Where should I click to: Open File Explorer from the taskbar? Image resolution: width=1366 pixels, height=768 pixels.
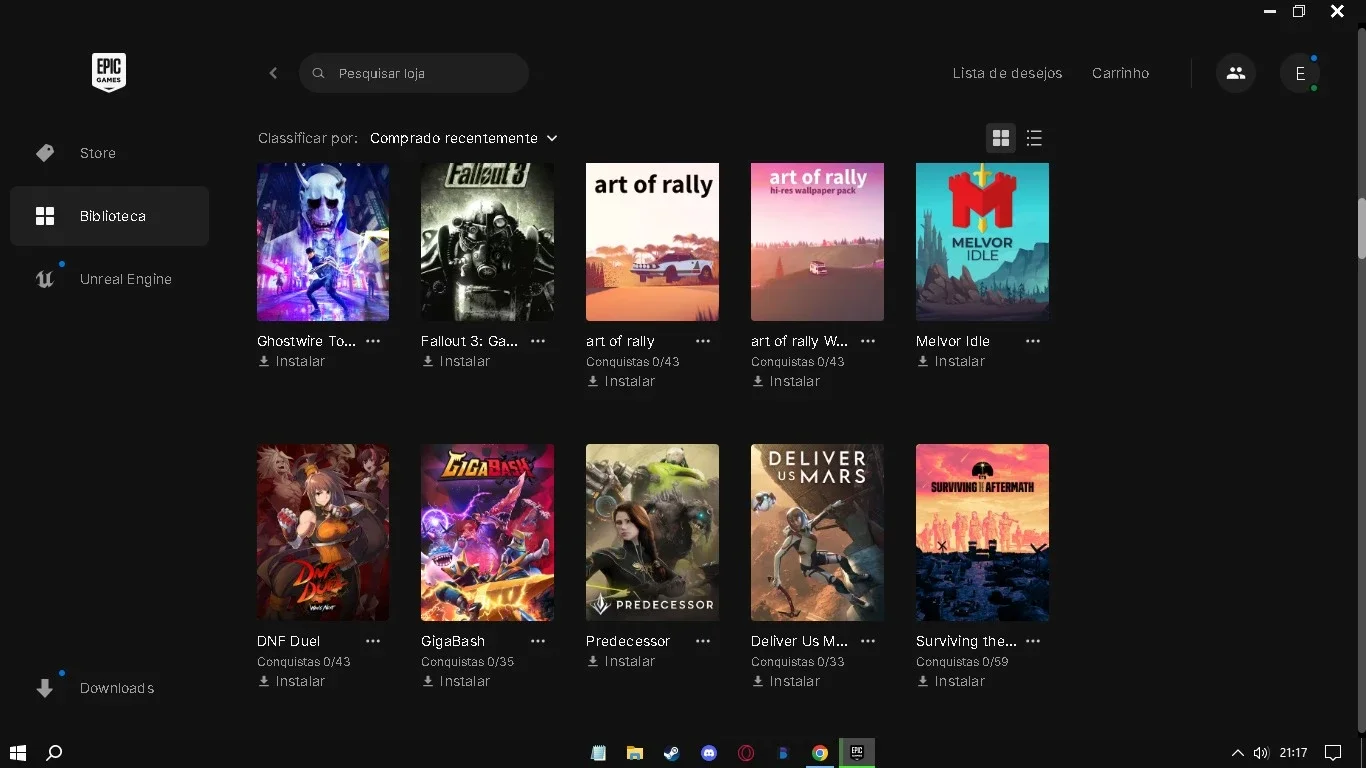[635, 753]
